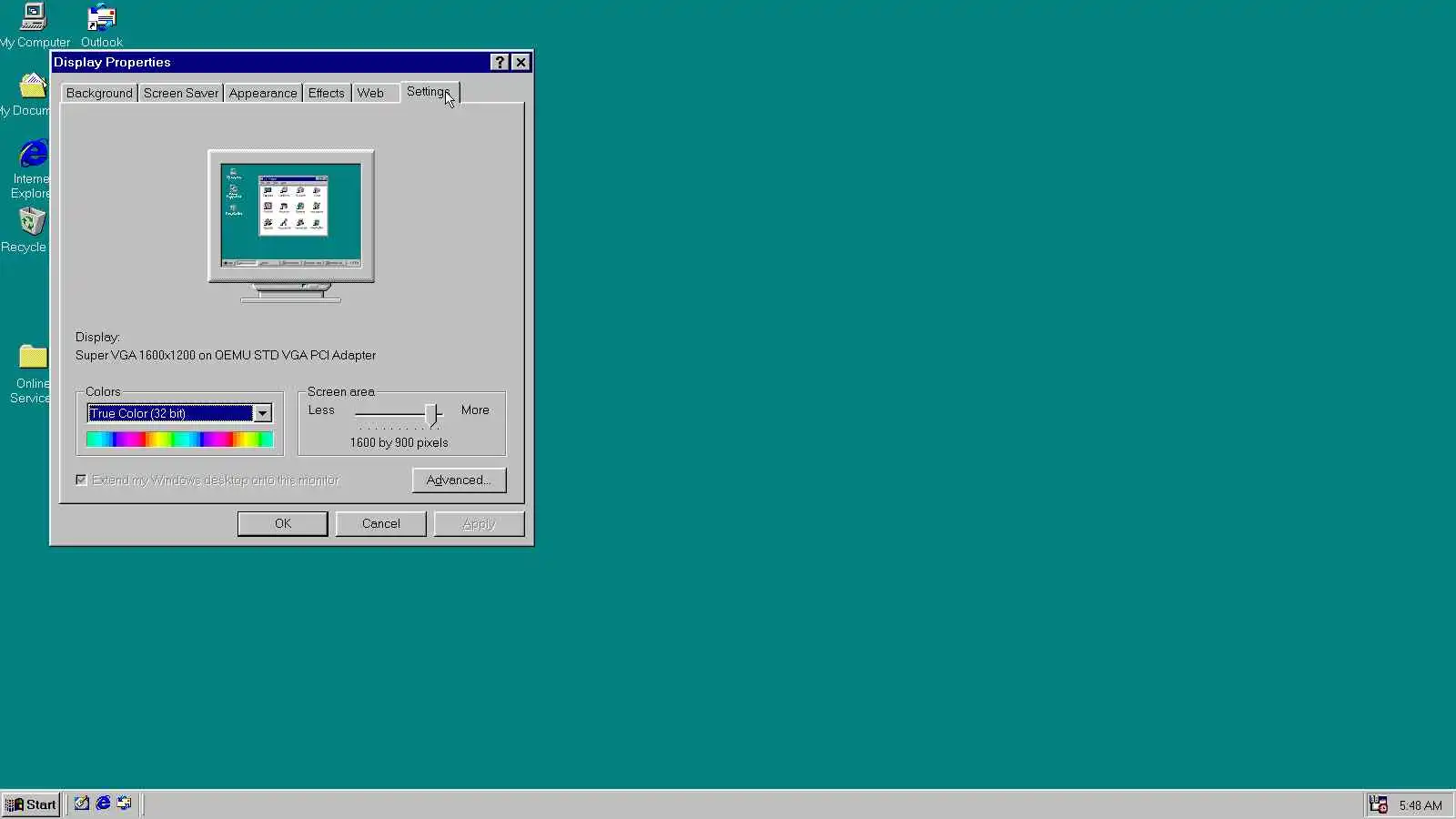Open the Start menu

click(x=31, y=804)
